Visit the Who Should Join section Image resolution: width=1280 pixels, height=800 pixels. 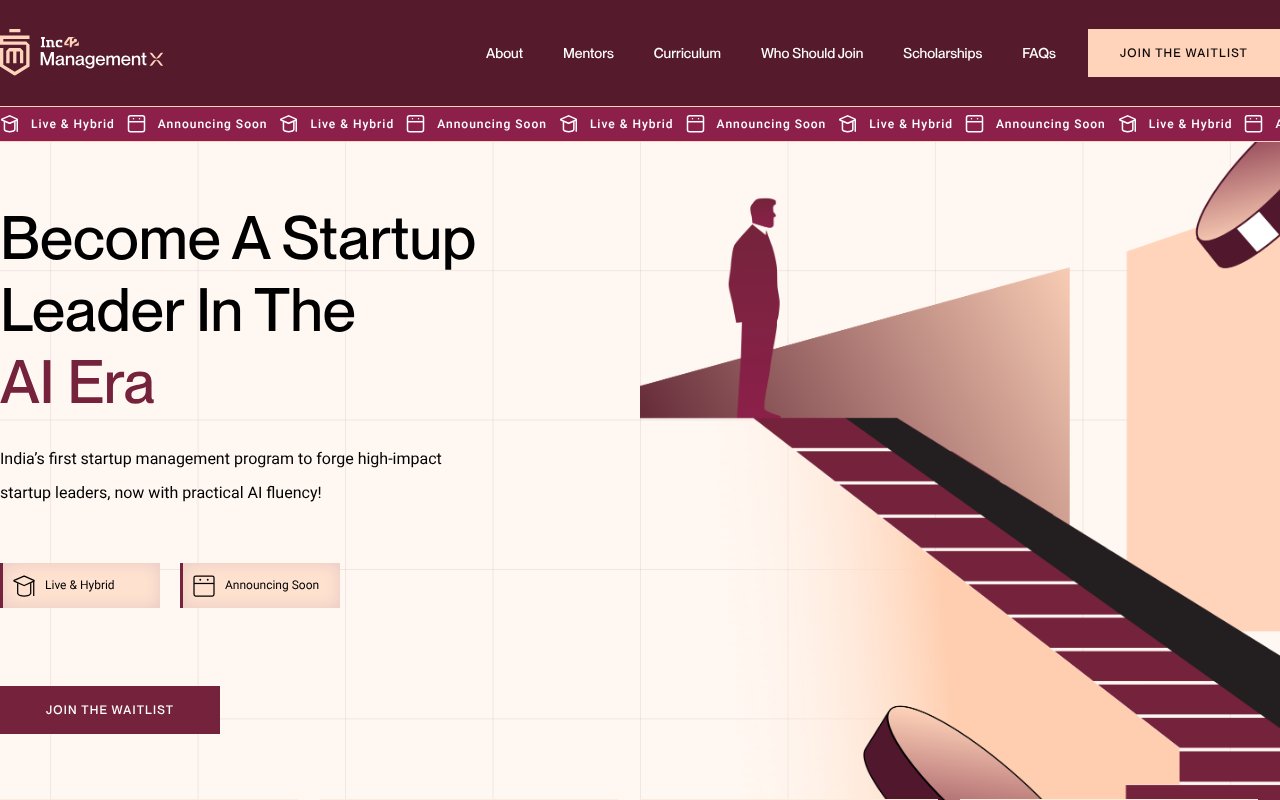click(812, 53)
